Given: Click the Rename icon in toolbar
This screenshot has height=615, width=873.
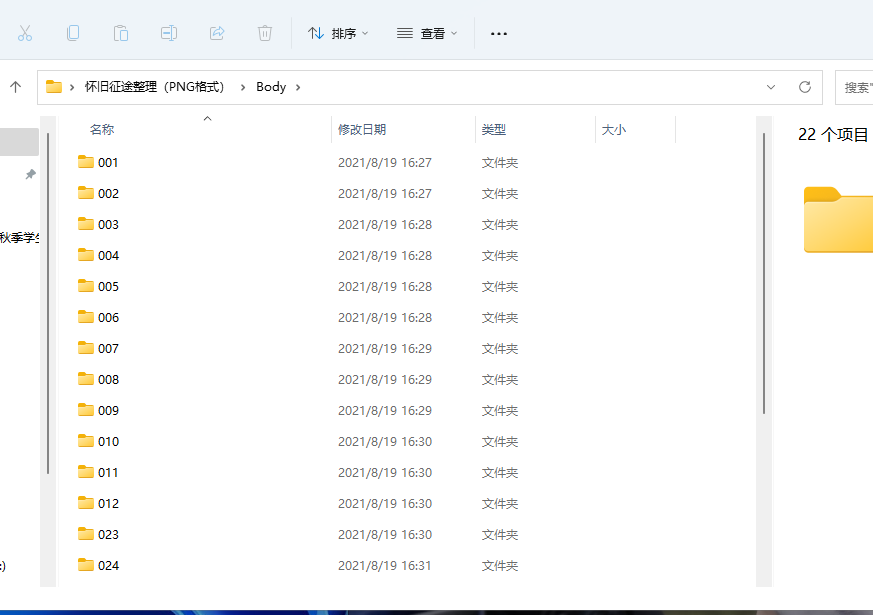Looking at the screenshot, I should (169, 33).
